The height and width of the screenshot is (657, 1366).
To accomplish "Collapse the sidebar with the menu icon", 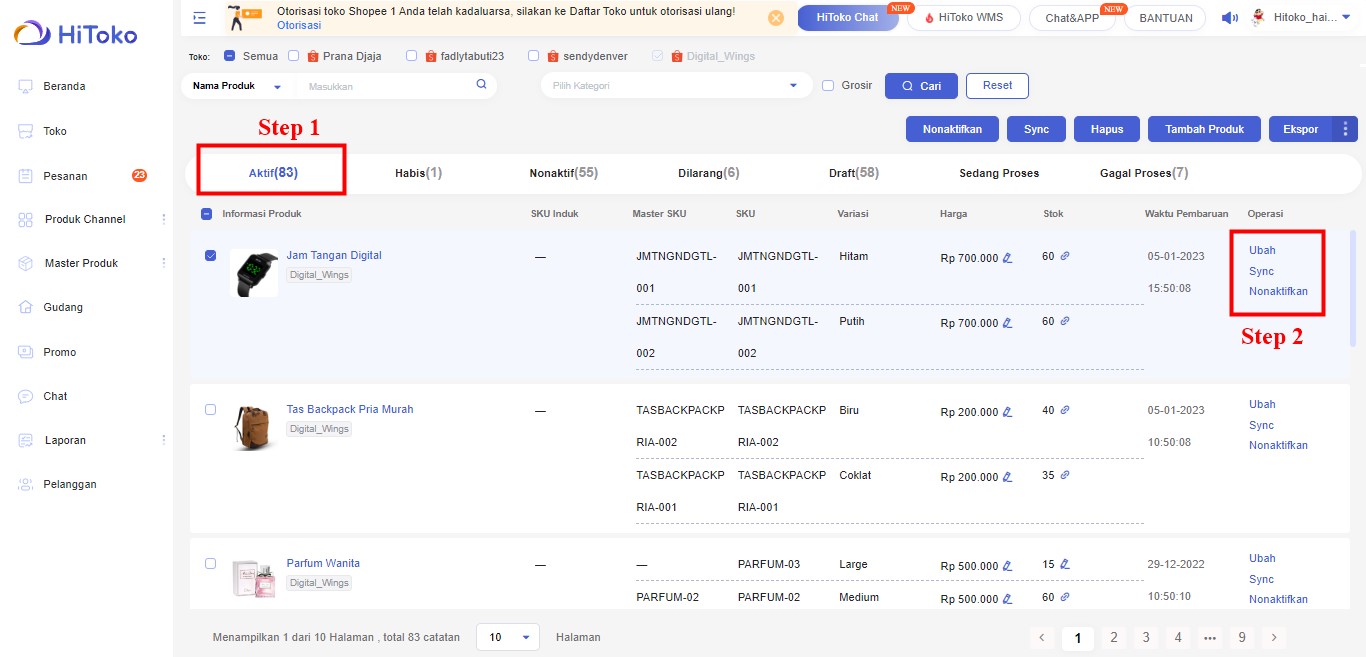I will point(200,18).
